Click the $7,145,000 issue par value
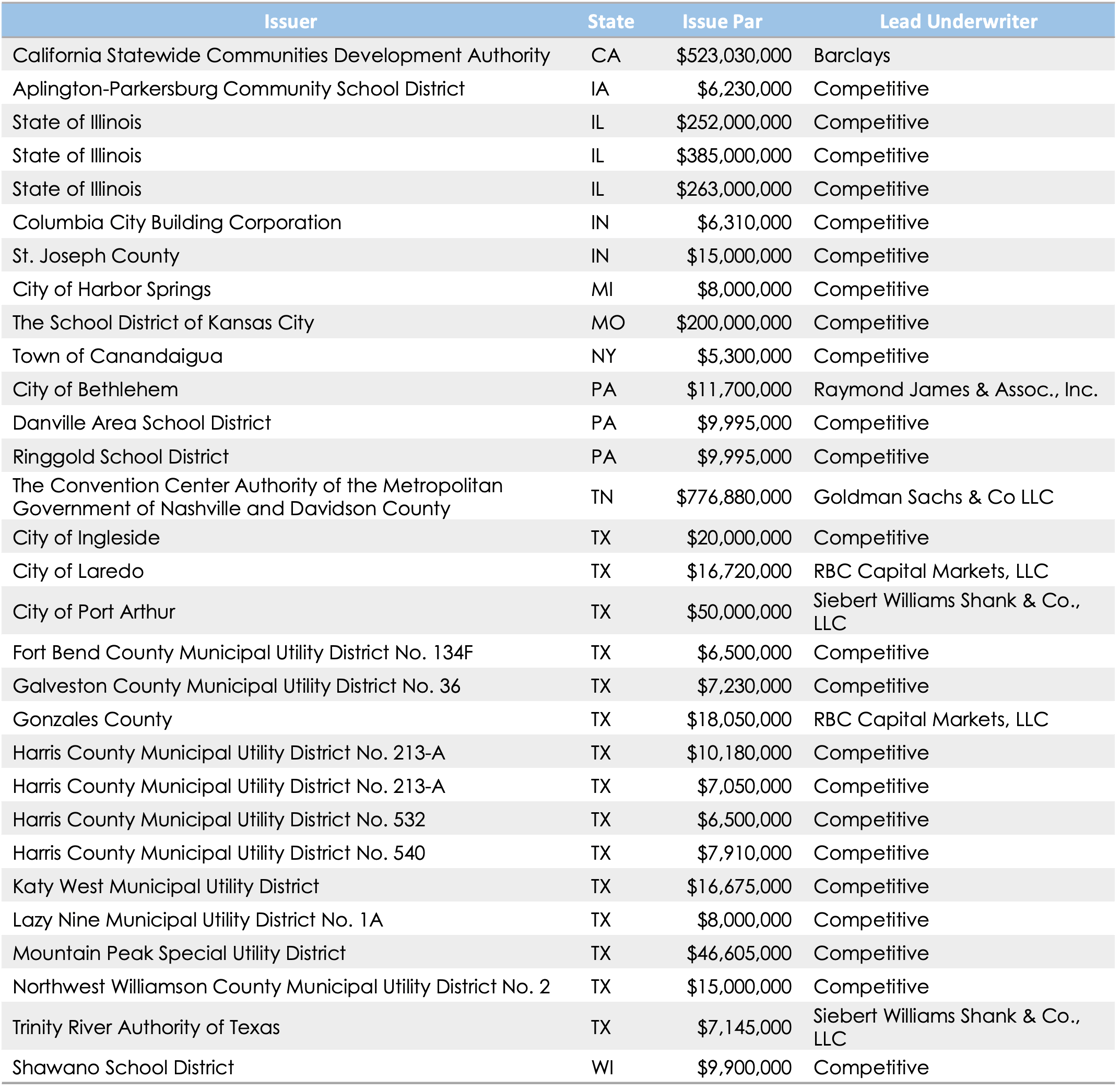Screen dimensions: 1120x1091 744,1027
